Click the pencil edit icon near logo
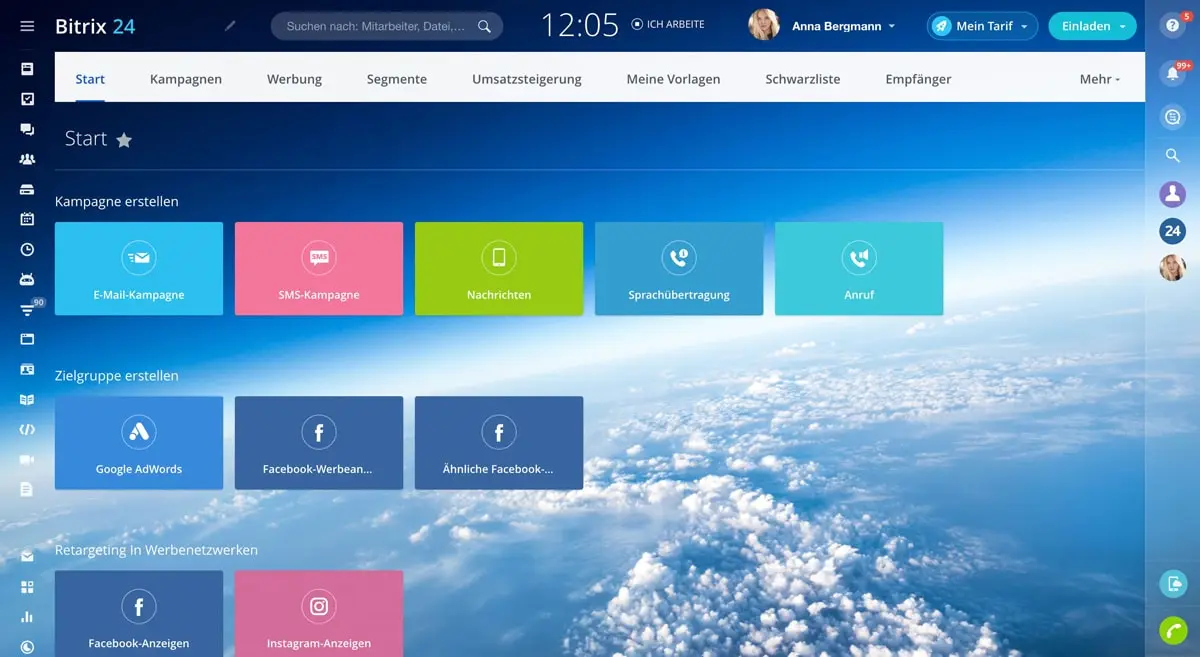The image size is (1200, 657). coord(230,26)
